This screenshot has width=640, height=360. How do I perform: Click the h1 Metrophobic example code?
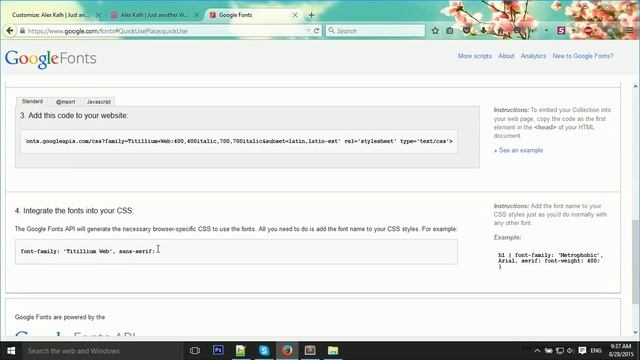[x=550, y=261]
